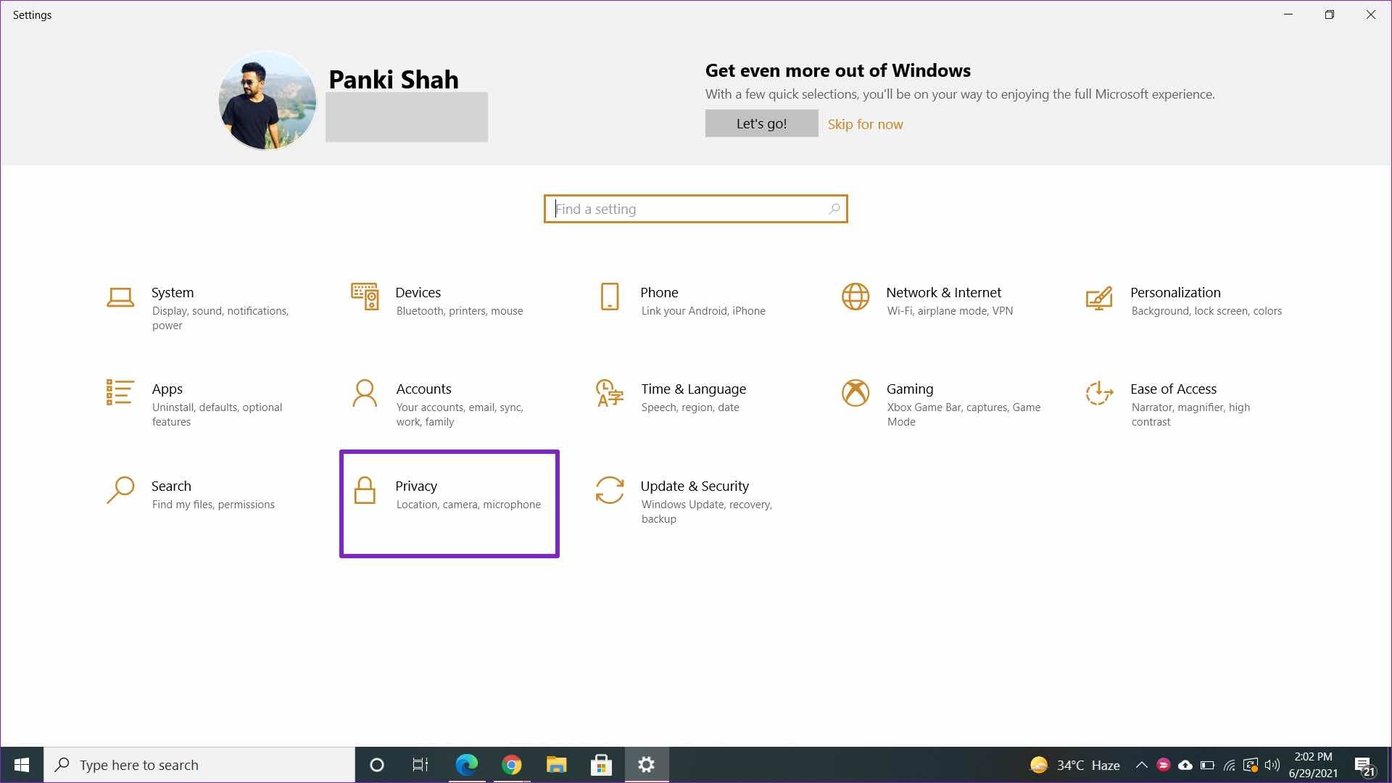Open the Wi-Fi network tray icon
Screen dimensions: 1392x783
1229,765
